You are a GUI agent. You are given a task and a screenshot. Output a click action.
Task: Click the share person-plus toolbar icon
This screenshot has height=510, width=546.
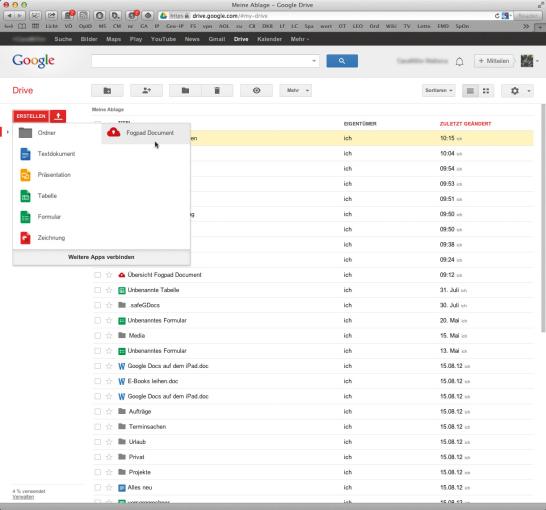point(146,91)
